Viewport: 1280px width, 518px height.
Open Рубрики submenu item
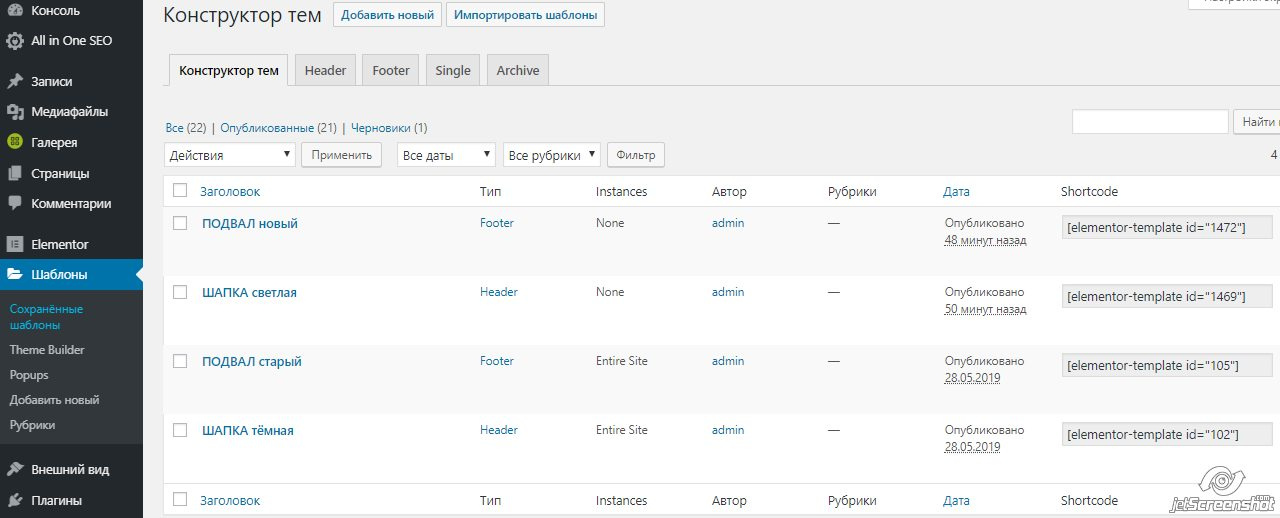pyautogui.click(x=32, y=425)
